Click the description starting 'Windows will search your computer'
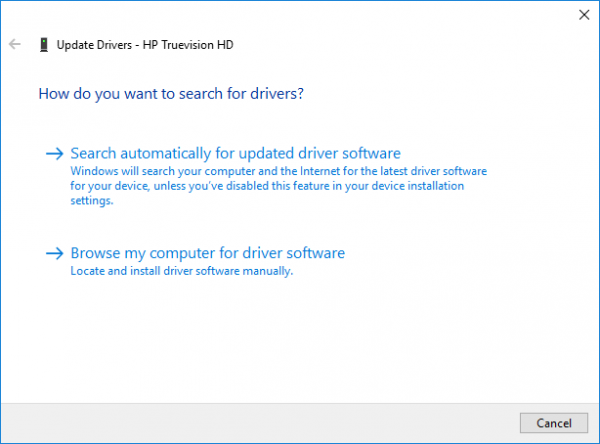This screenshot has height=444, width=600. pos(279,186)
